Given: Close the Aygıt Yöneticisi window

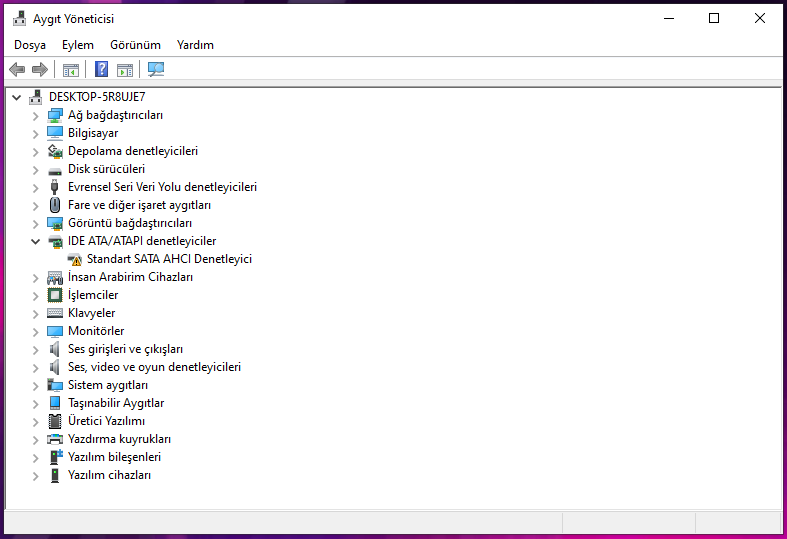Looking at the screenshot, I should [x=759, y=19].
